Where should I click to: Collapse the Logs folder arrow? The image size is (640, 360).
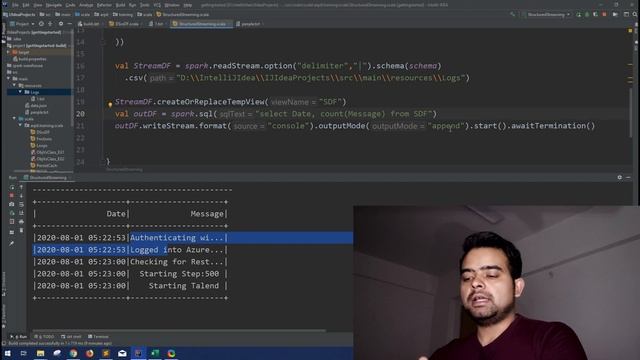[20, 92]
